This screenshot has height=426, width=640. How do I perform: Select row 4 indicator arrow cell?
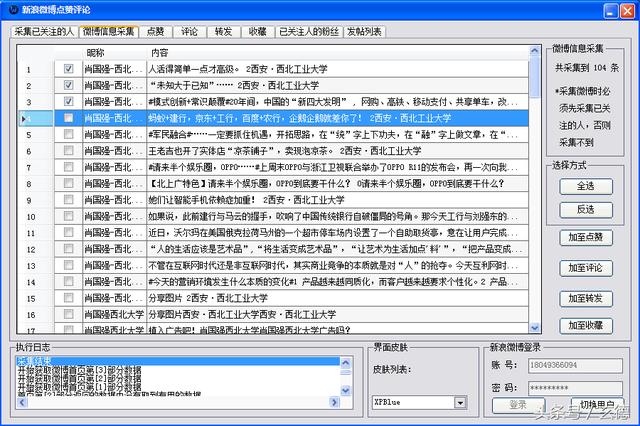tap(36, 118)
